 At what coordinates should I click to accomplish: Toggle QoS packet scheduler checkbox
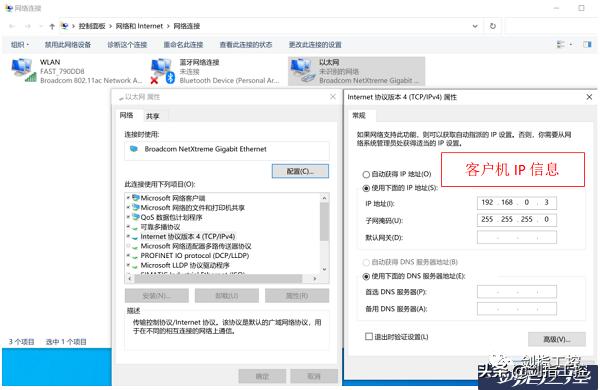pos(128,217)
